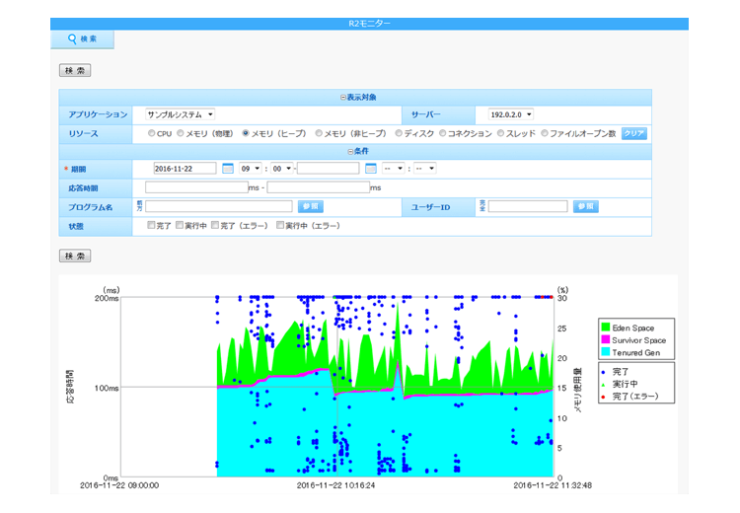
Task: Check the 完了(エラー) status checkbox
Action: 215,225
